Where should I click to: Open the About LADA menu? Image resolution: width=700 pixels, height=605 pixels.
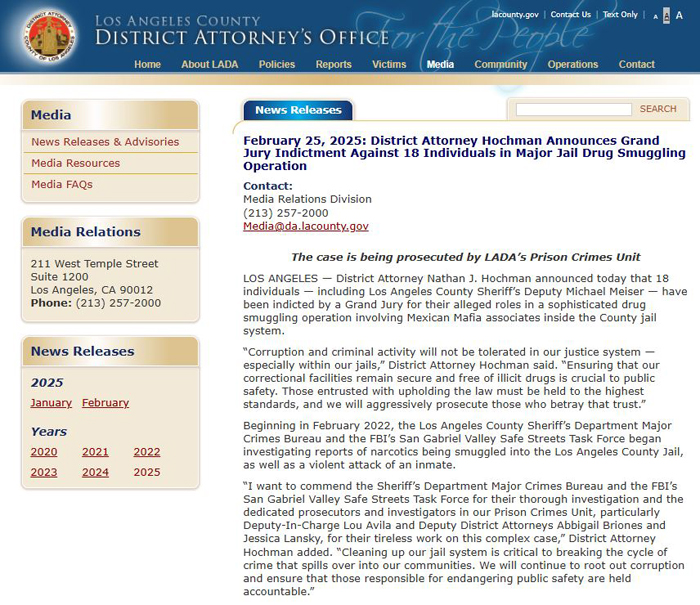(209, 64)
